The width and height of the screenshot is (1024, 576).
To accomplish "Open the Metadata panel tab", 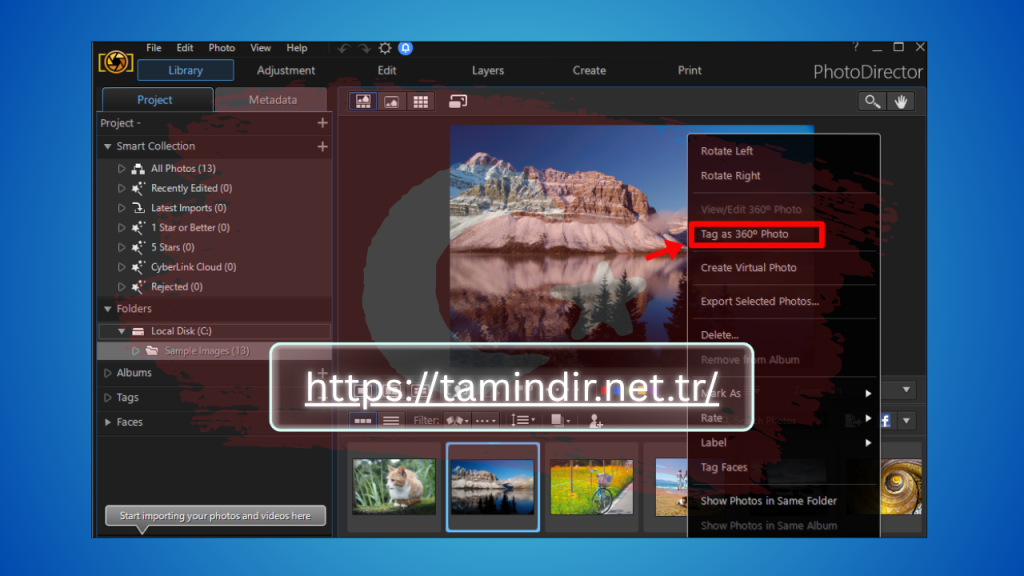I will pos(272,100).
